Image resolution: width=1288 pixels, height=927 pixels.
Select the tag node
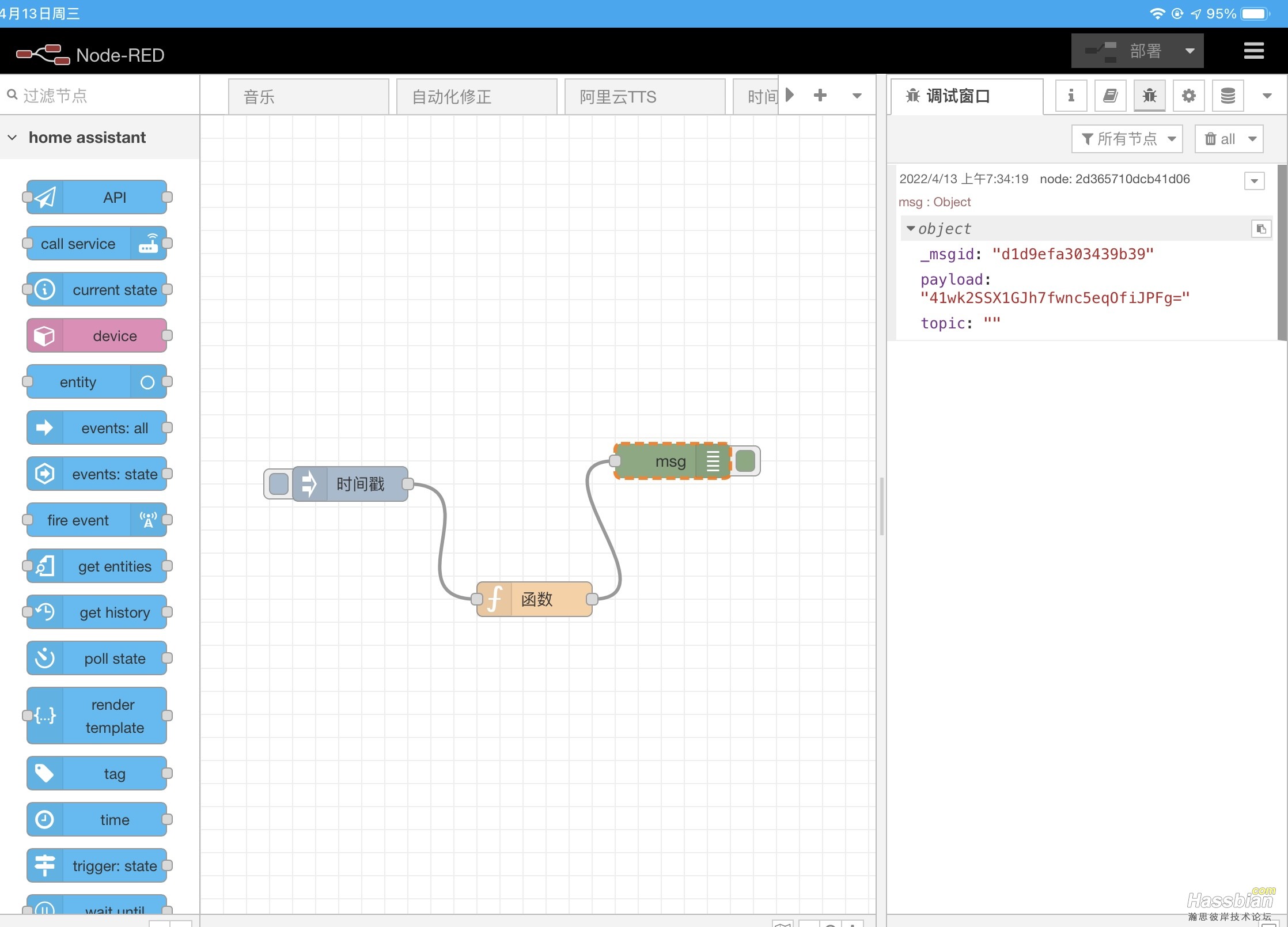tap(97, 774)
